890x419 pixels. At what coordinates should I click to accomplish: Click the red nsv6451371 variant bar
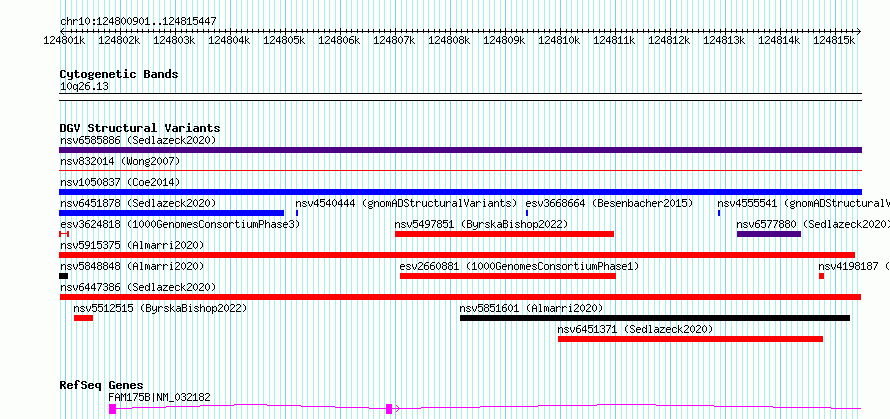[690, 339]
